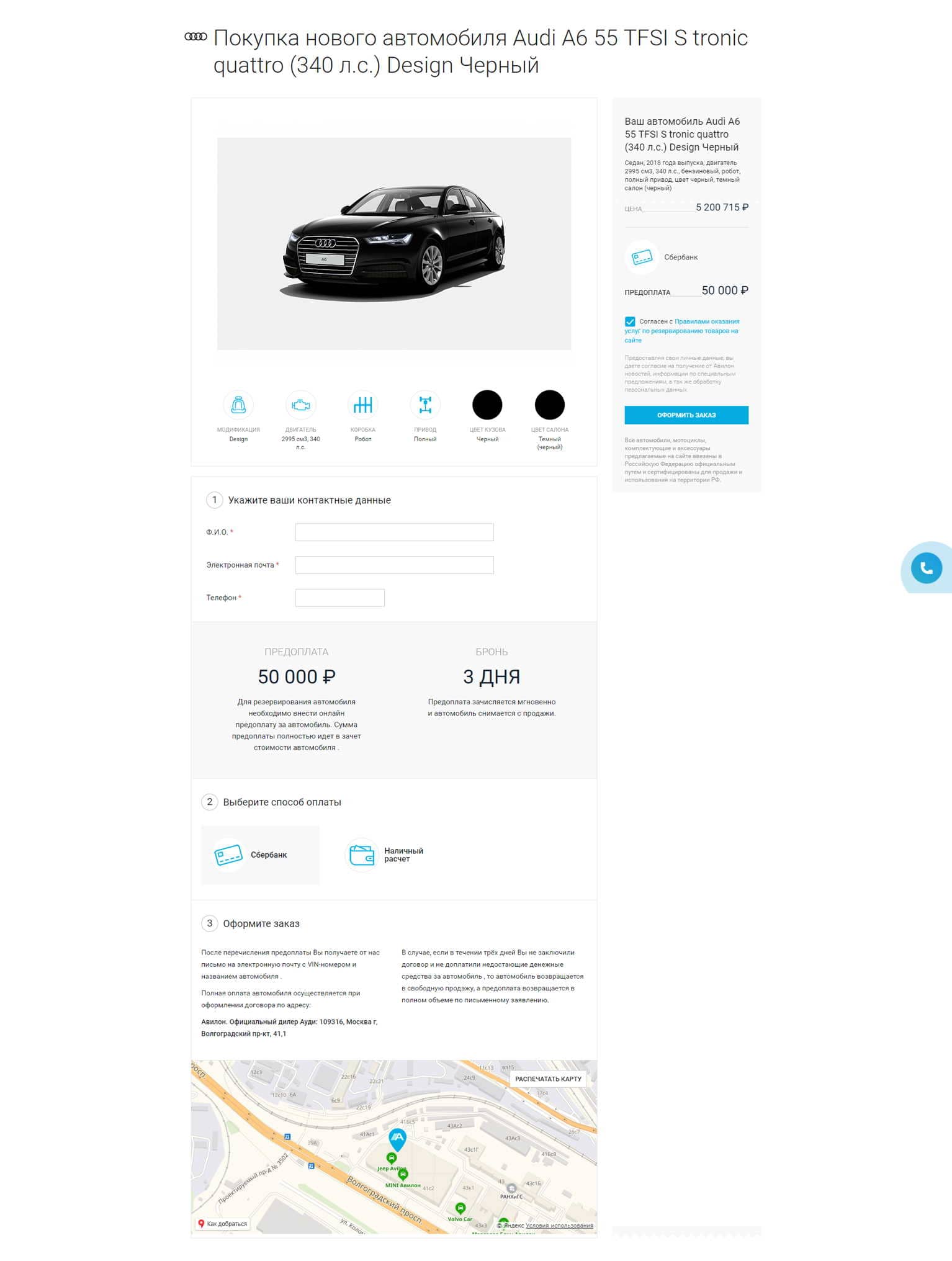Open the Правилами оказания услуг link
This screenshot has width=952, height=1261.
pyautogui.click(x=681, y=331)
